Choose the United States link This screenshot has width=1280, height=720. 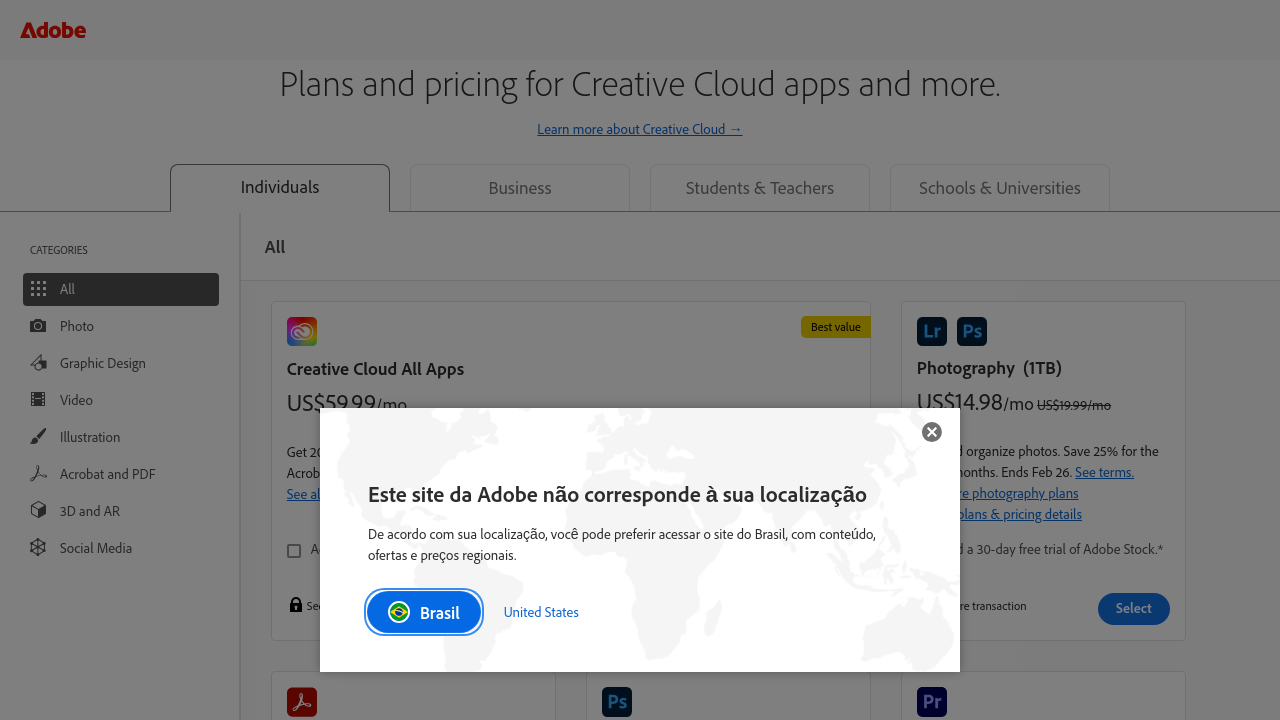pyautogui.click(x=541, y=612)
